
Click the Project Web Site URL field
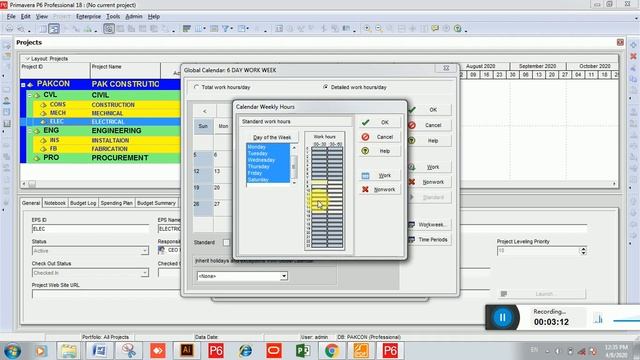(106, 294)
